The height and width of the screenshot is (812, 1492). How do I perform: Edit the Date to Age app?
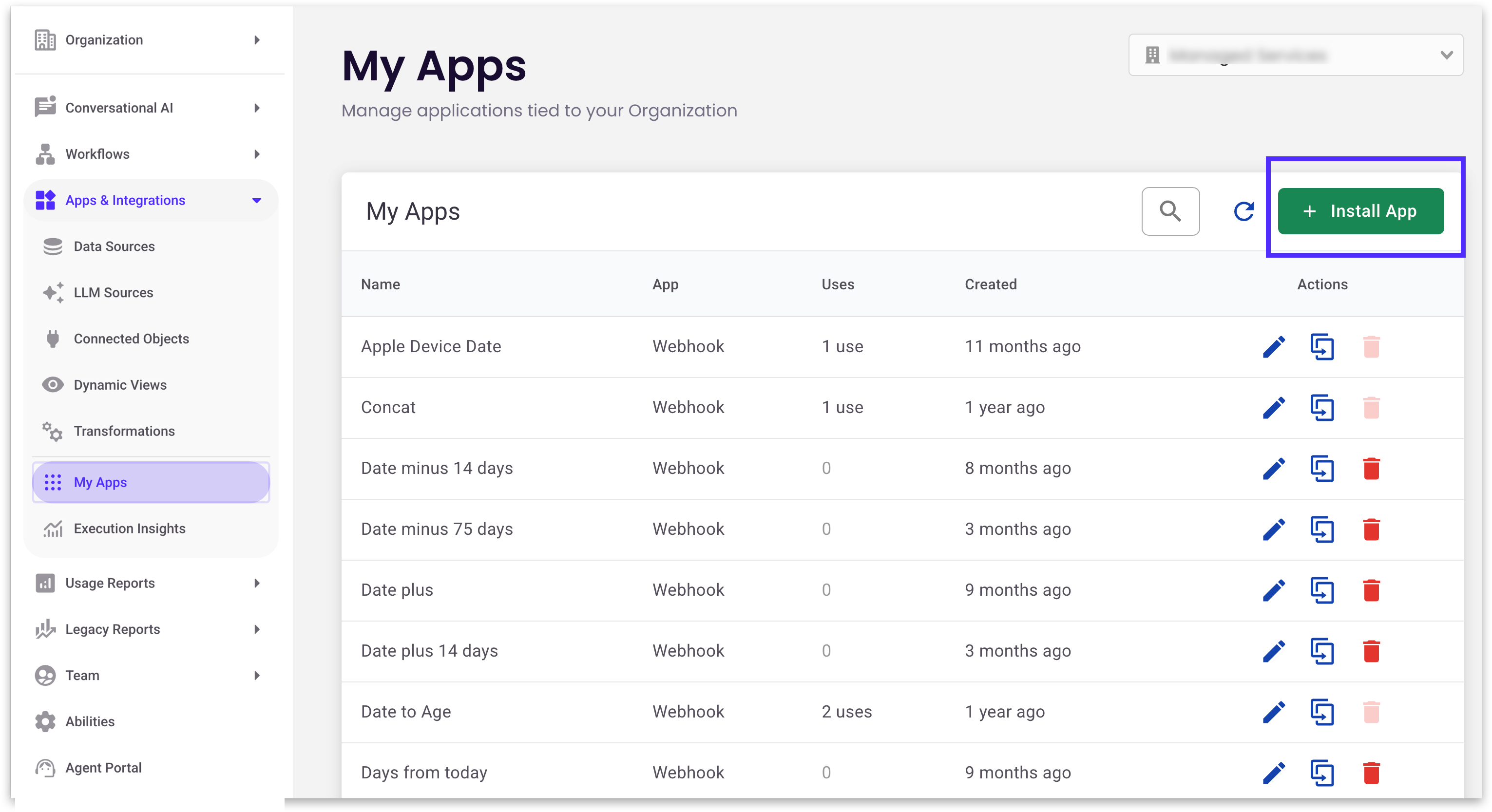tap(1274, 712)
